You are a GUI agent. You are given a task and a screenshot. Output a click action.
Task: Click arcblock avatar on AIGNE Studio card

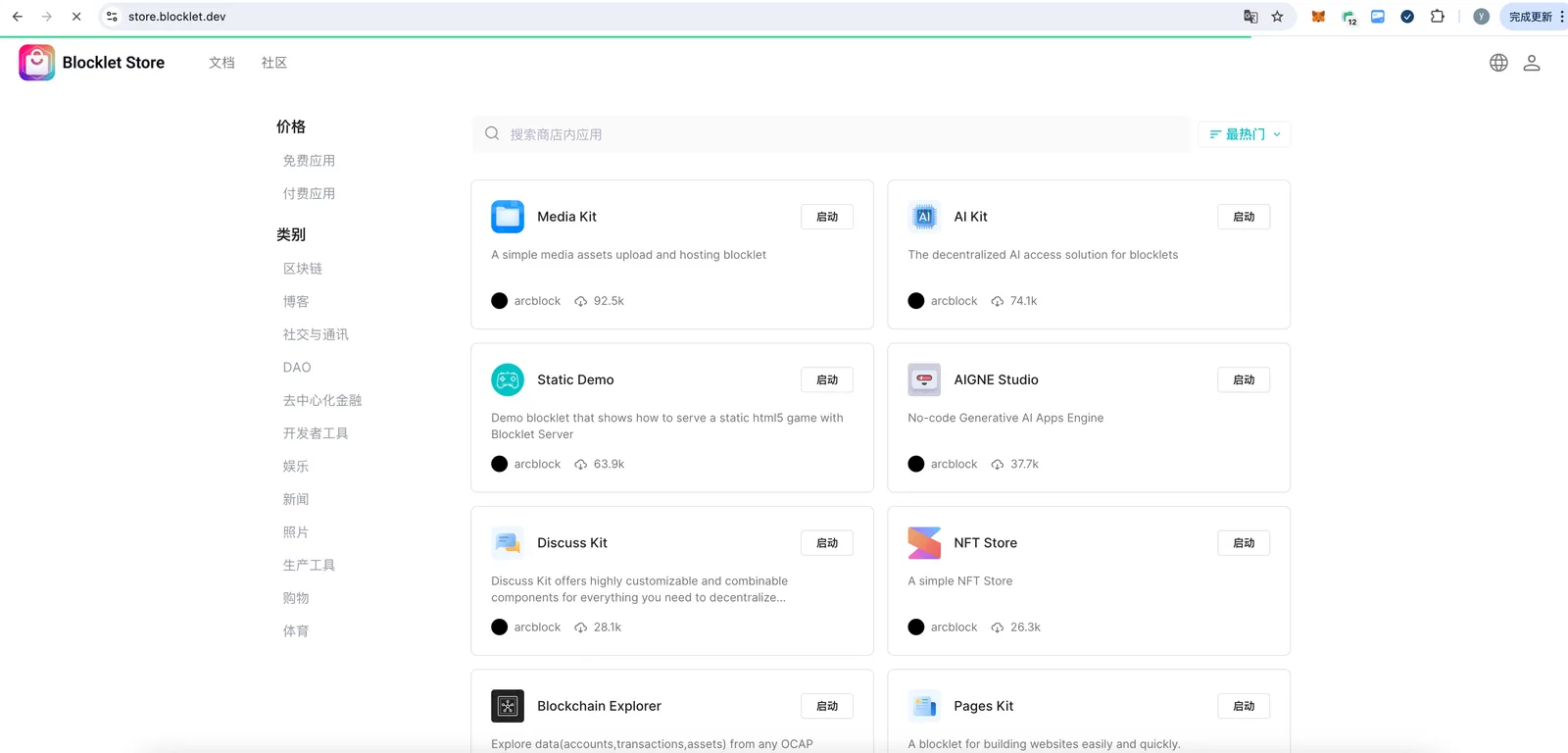point(916,464)
